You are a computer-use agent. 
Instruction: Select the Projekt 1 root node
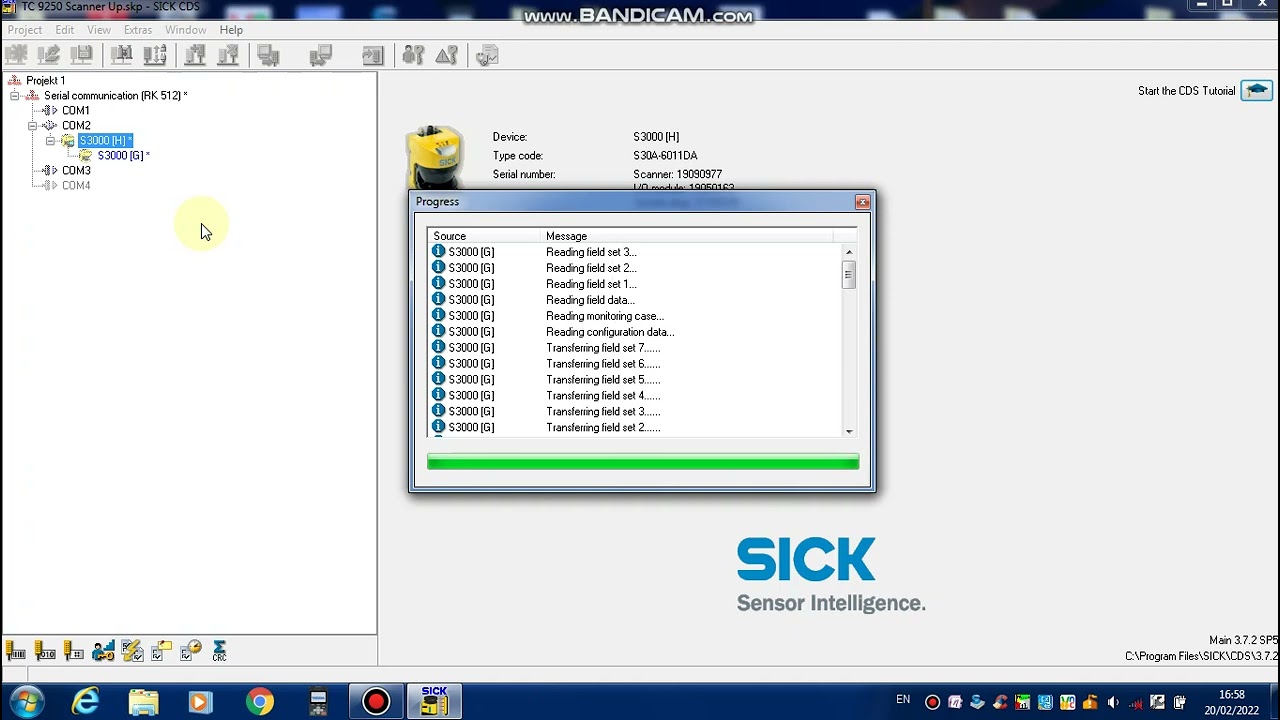coord(46,80)
